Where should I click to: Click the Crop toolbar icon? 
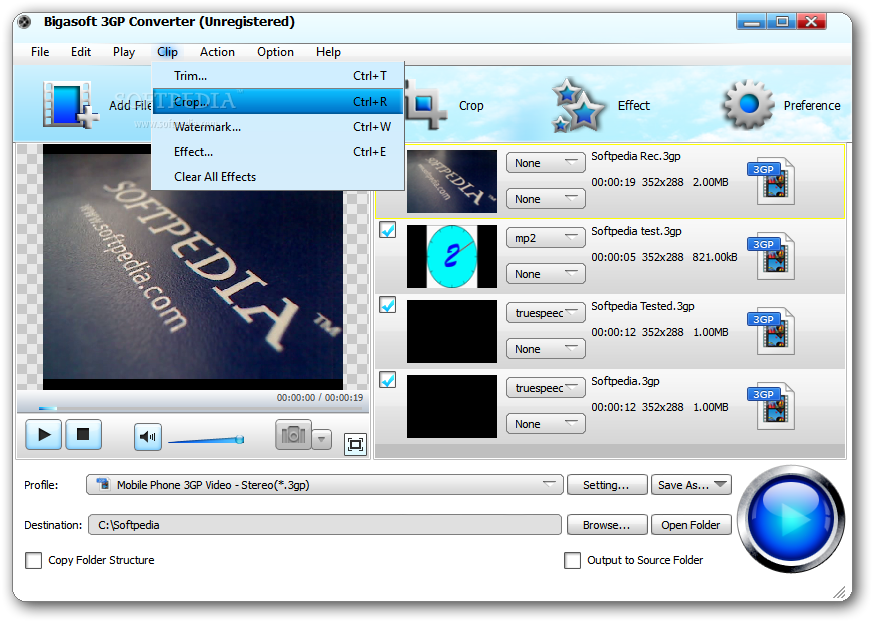point(426,105)
